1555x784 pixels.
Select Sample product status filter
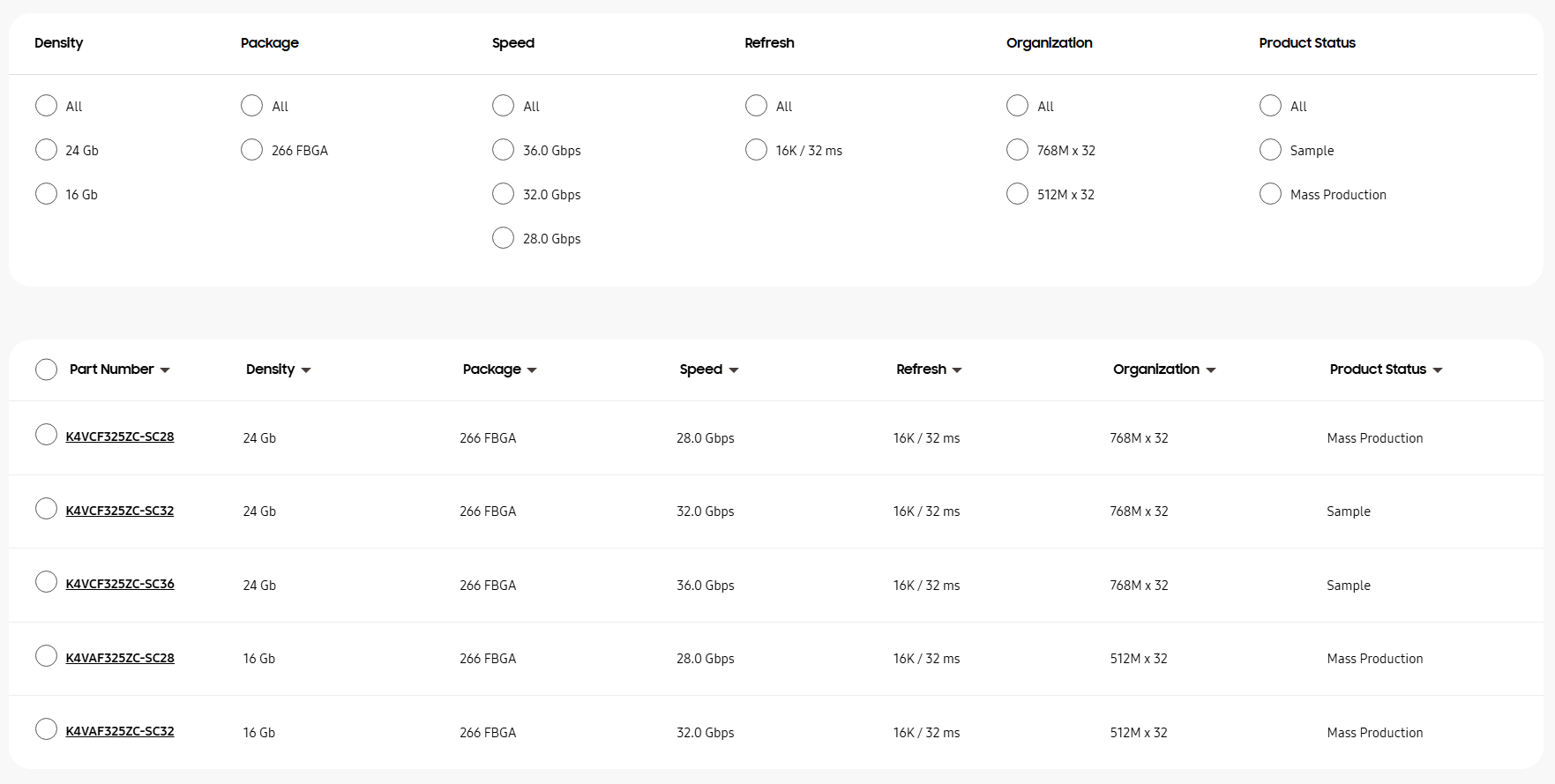click(1270, 150)
